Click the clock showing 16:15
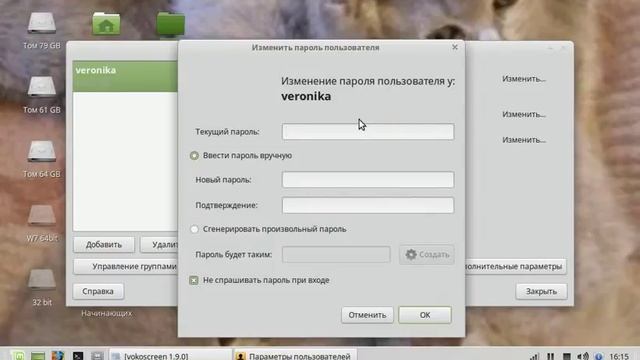The width and height of the screenshot is (640, 360). click(x=619, y=356)
